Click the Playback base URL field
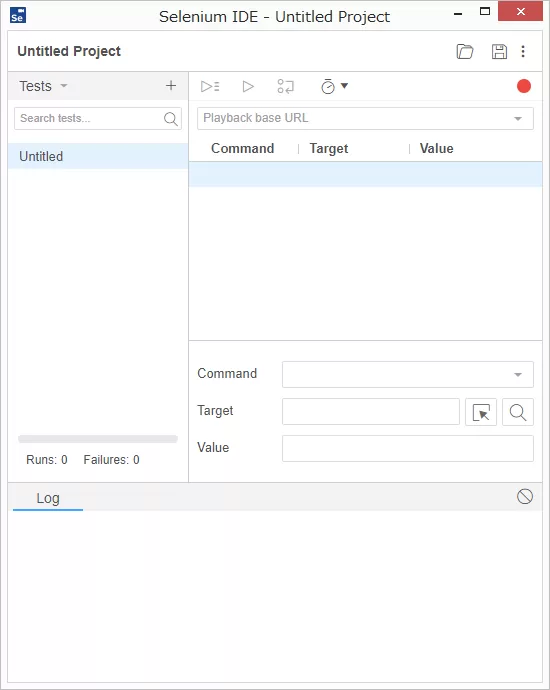The image size is (550, 690). [365, 118]
